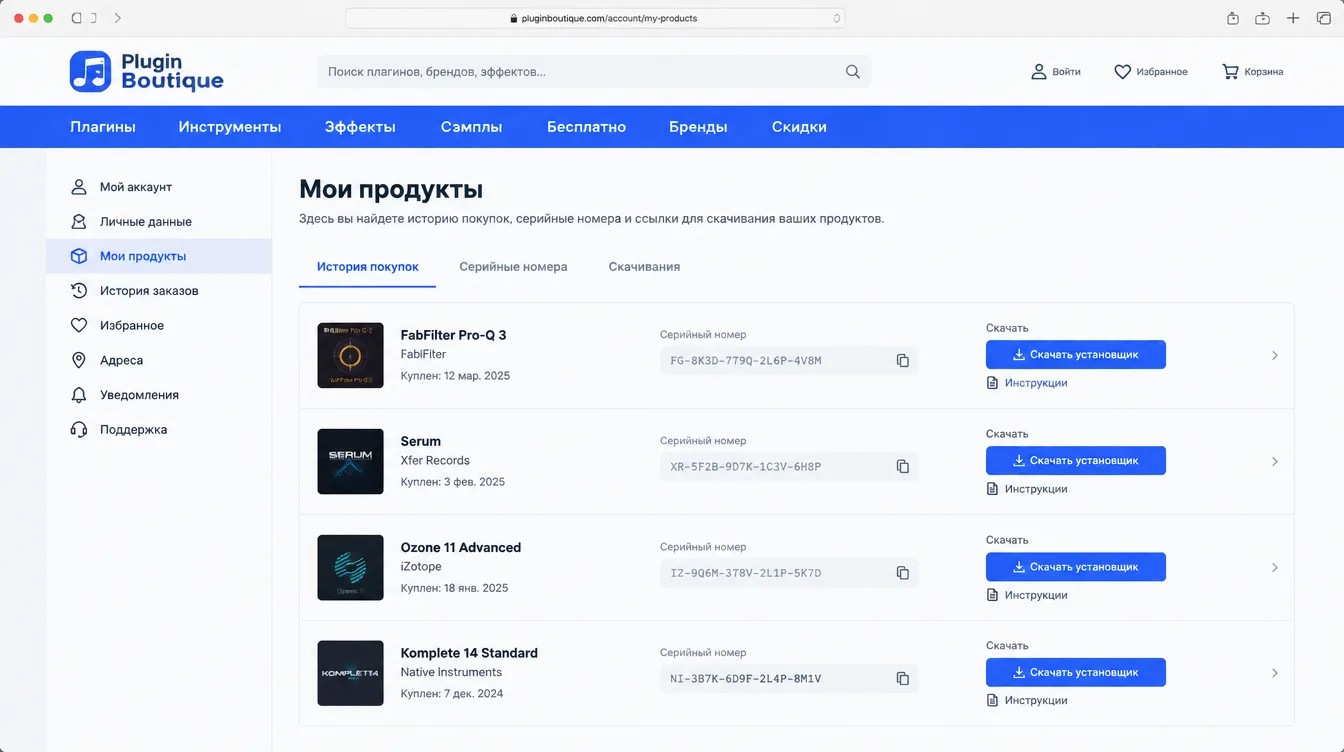Download the Komplete 14 Standard installer
The width and height of the screenshot is (1344, 752).
[1076, 673]
